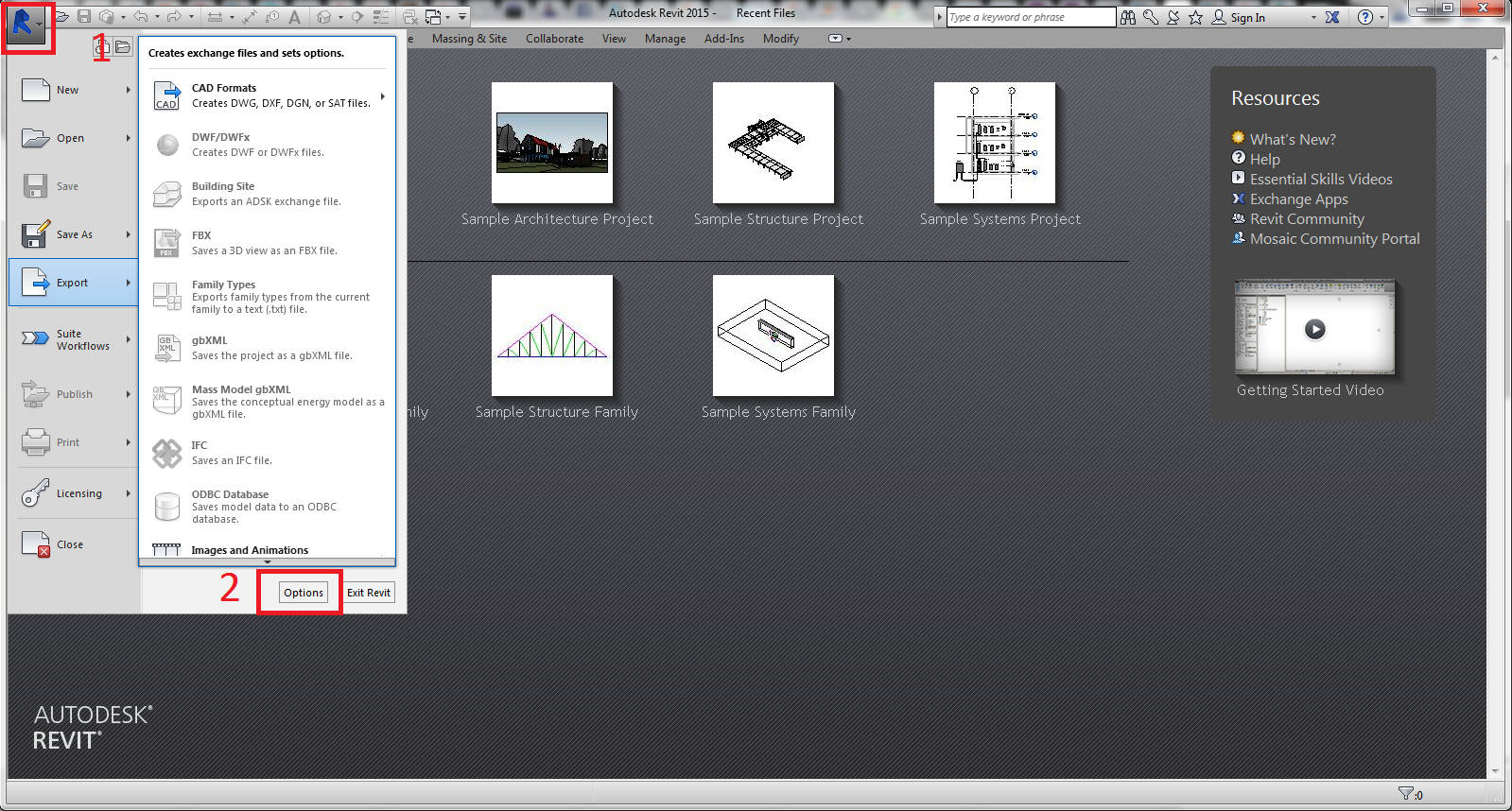Screen dimensions: 1512x811
Task: Click the Undo arrow icon
Action: click(x=140, y=16)
